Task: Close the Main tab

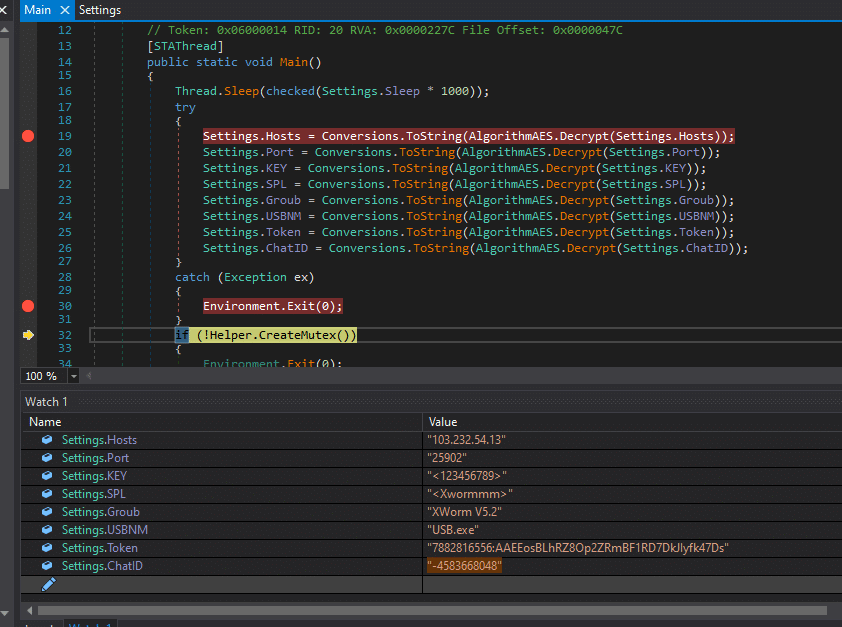Action: pyautogui.click(x=64, y=10)
